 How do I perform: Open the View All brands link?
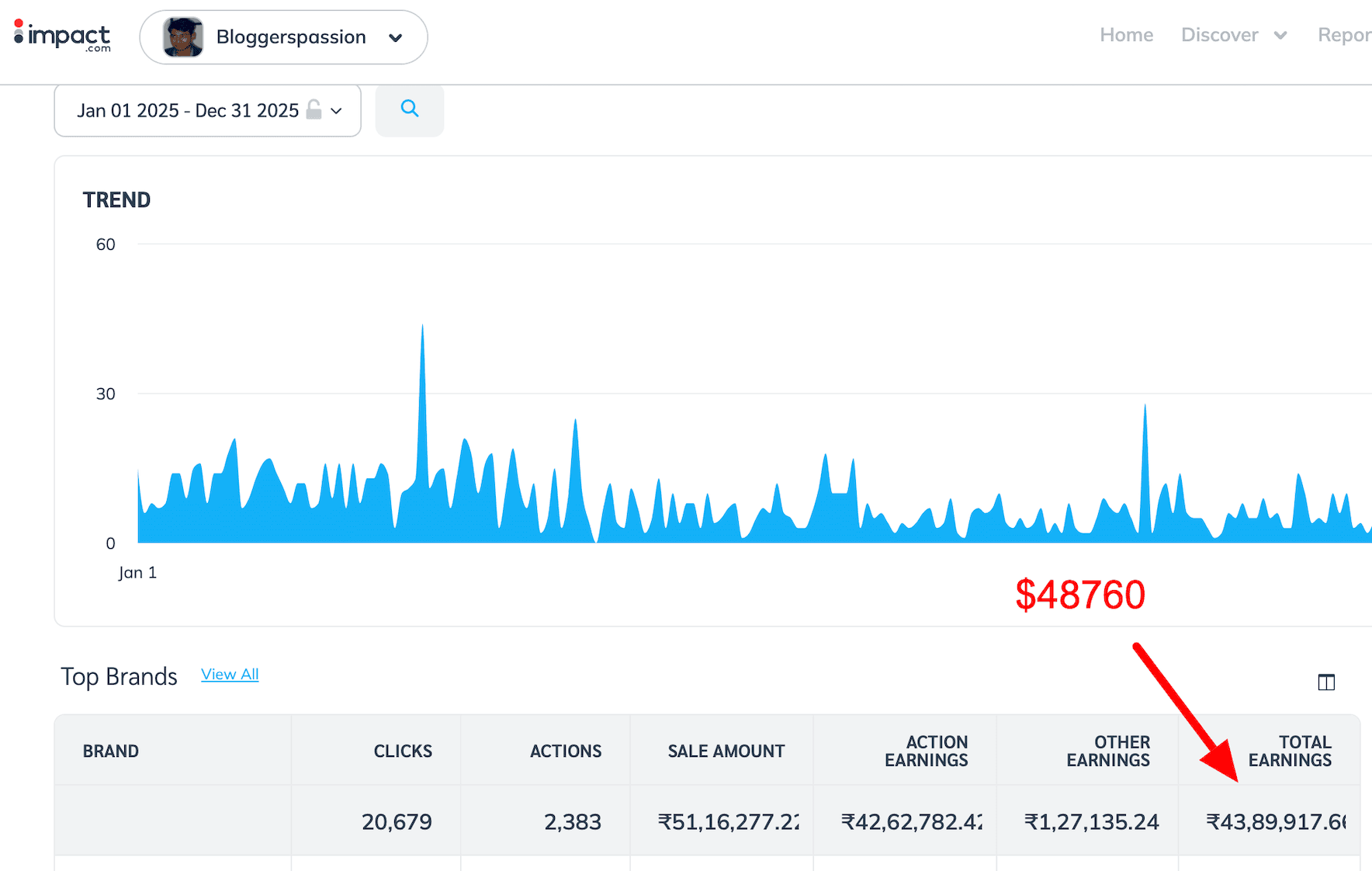pyautogui.click(x=230, y=675)
